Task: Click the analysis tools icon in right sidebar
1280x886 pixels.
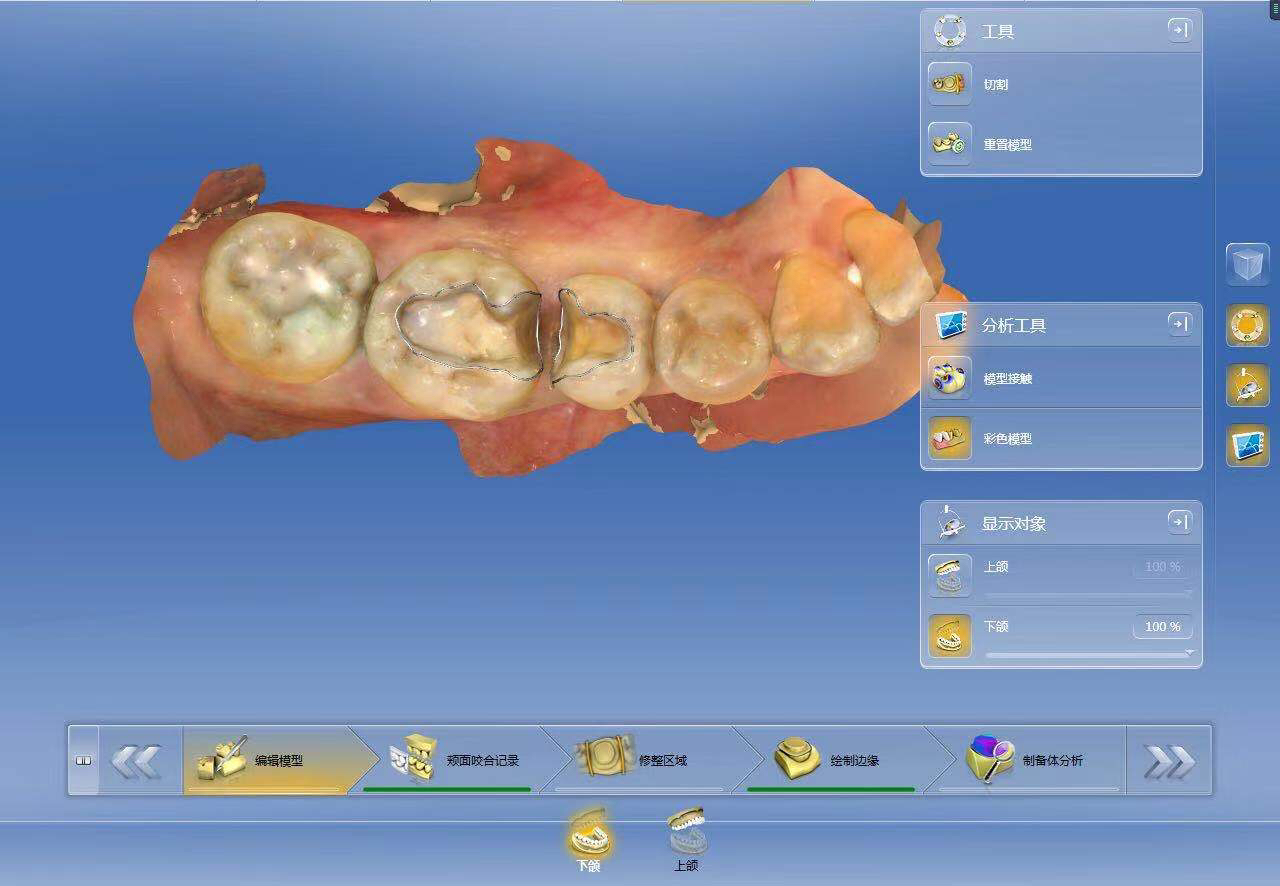Action: 1247,445
